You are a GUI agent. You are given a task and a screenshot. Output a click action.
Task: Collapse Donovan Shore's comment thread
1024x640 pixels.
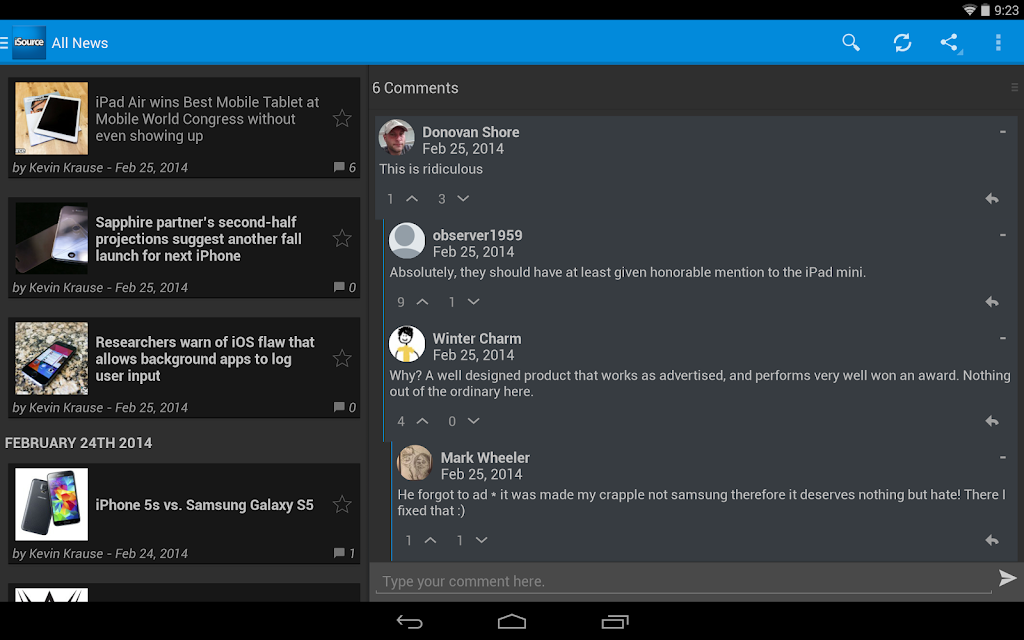point(1002,132)
